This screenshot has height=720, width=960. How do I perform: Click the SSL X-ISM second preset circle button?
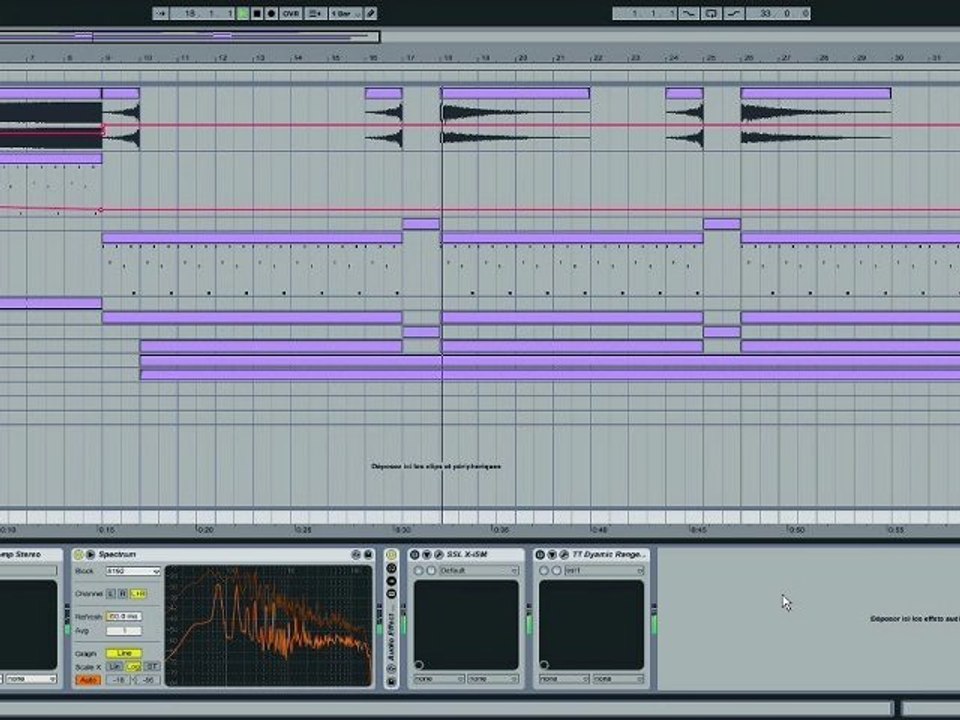[x=431, y=571]
